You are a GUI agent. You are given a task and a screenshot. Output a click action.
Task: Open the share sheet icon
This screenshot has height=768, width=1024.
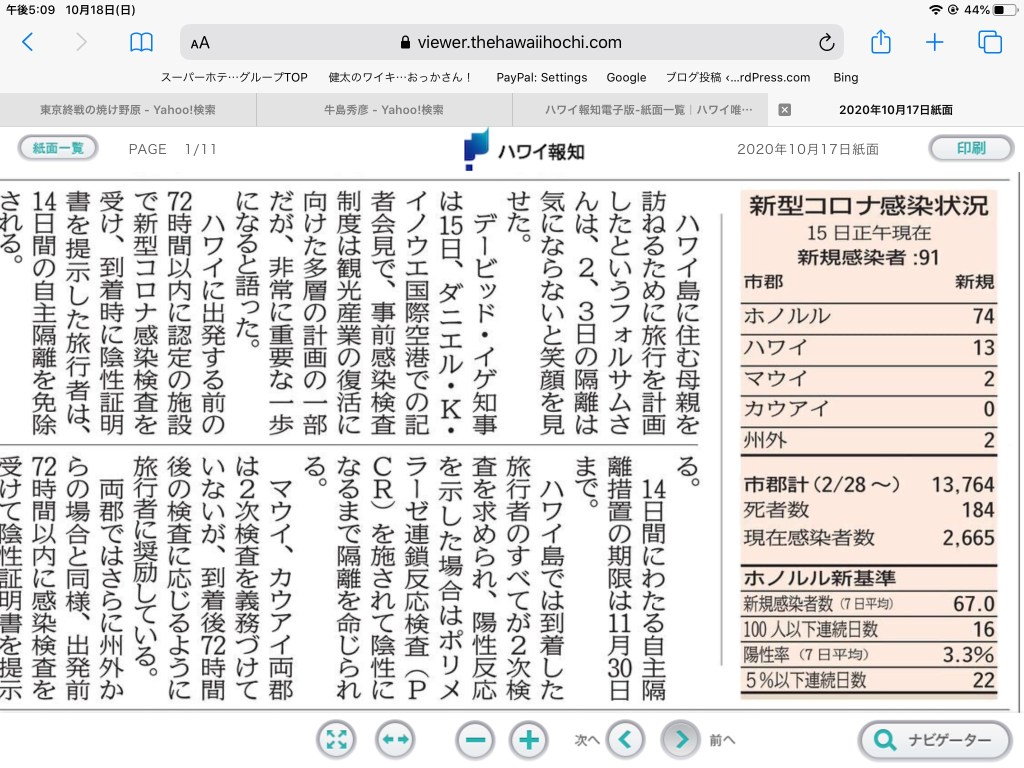[880, 42]
